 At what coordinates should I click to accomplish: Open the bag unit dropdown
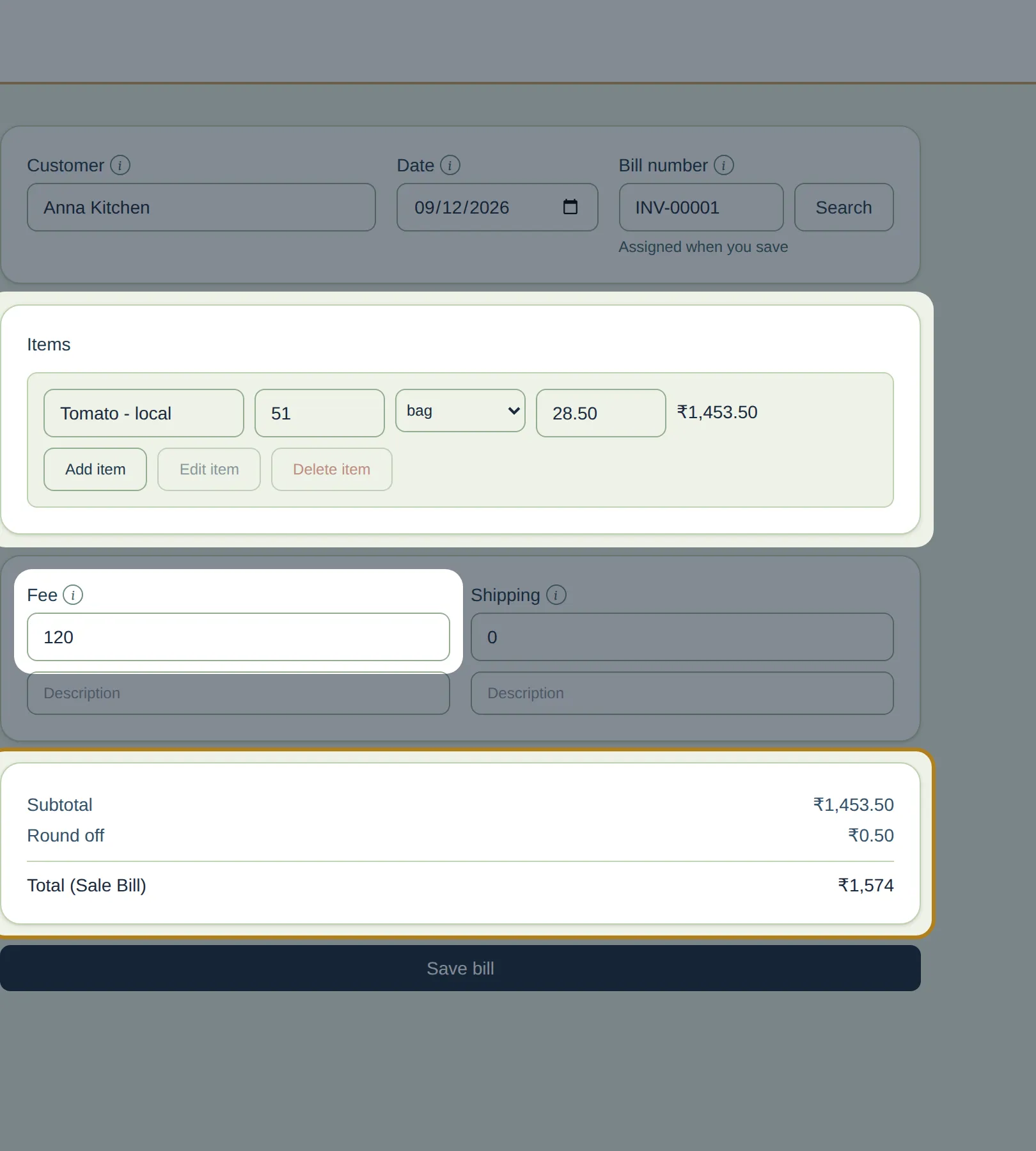[x=460, y=411]
